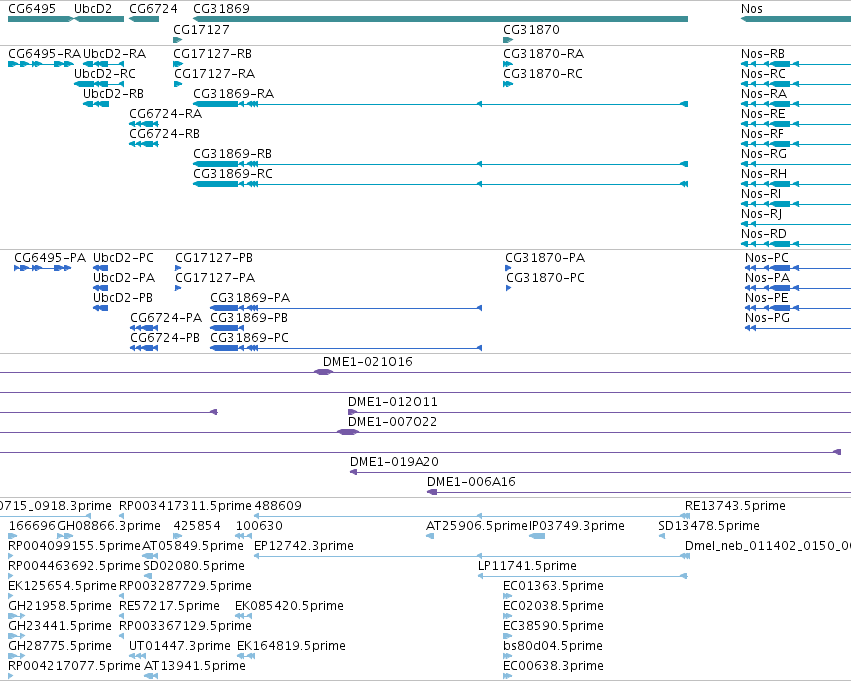Click protein Nos-PC
Image resolution: width=851 pixels, height=681 pixels.
coord(767,258)
